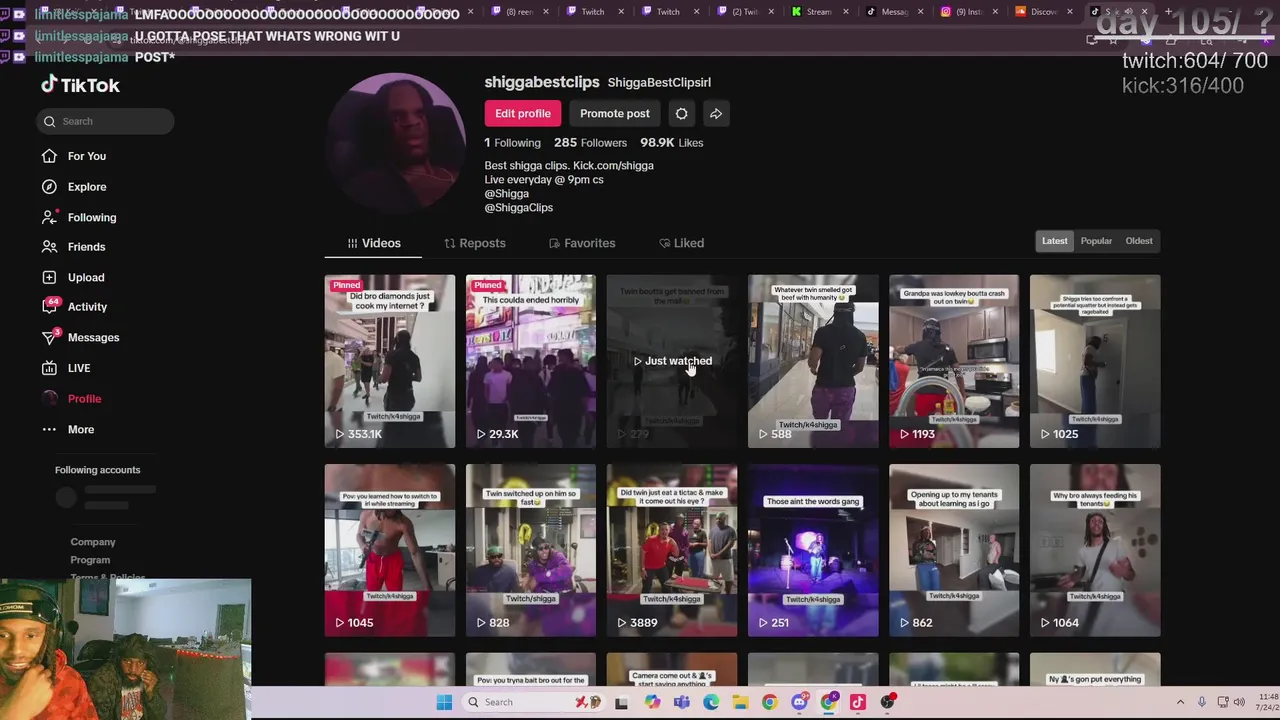The width and height of the screenshot is (1280, 720).
Task: Open the 285 Followers list
Action: point(590,143)
